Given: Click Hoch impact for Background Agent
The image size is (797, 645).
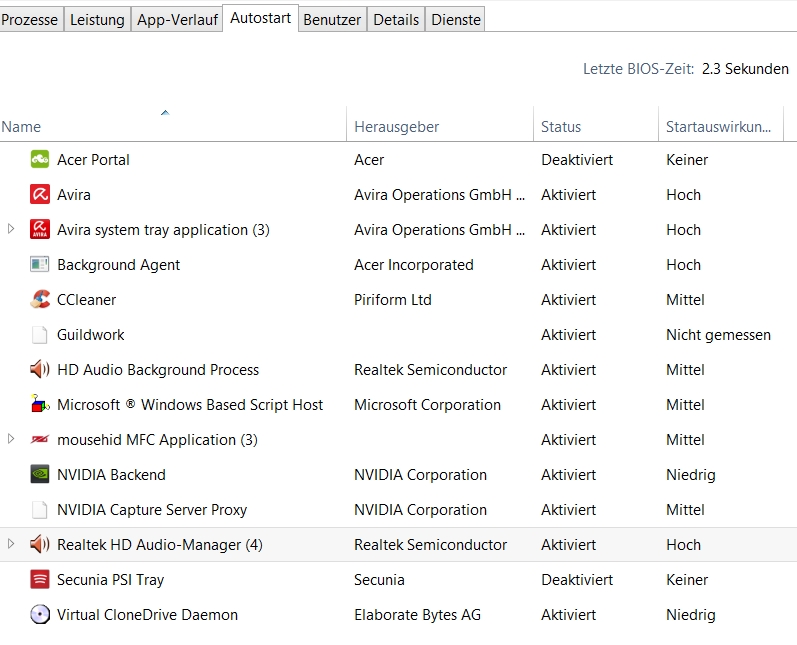Looking at the screenshot, I should (683, 264).
